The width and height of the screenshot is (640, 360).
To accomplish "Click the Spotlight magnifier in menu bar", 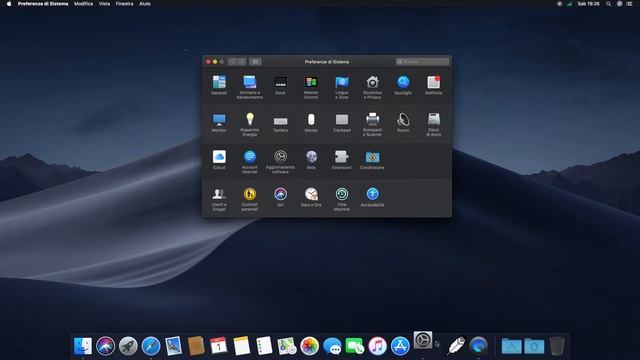I will pyautogui.click(x=608, y=4).
